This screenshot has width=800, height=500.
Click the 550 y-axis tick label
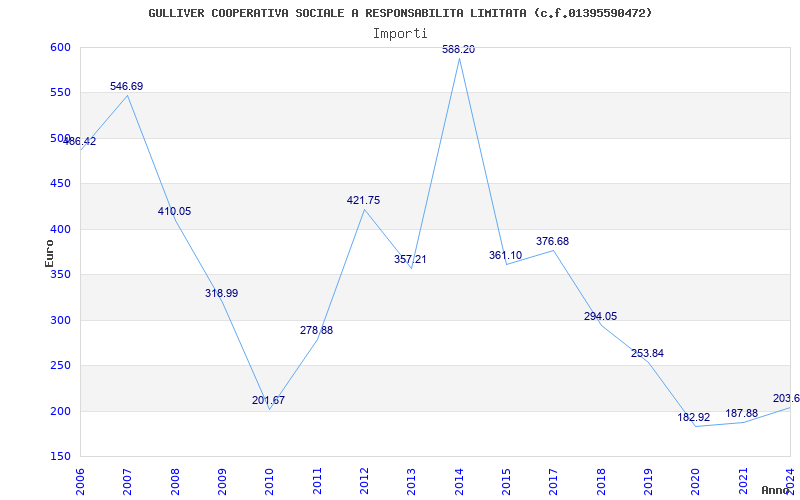60,93
